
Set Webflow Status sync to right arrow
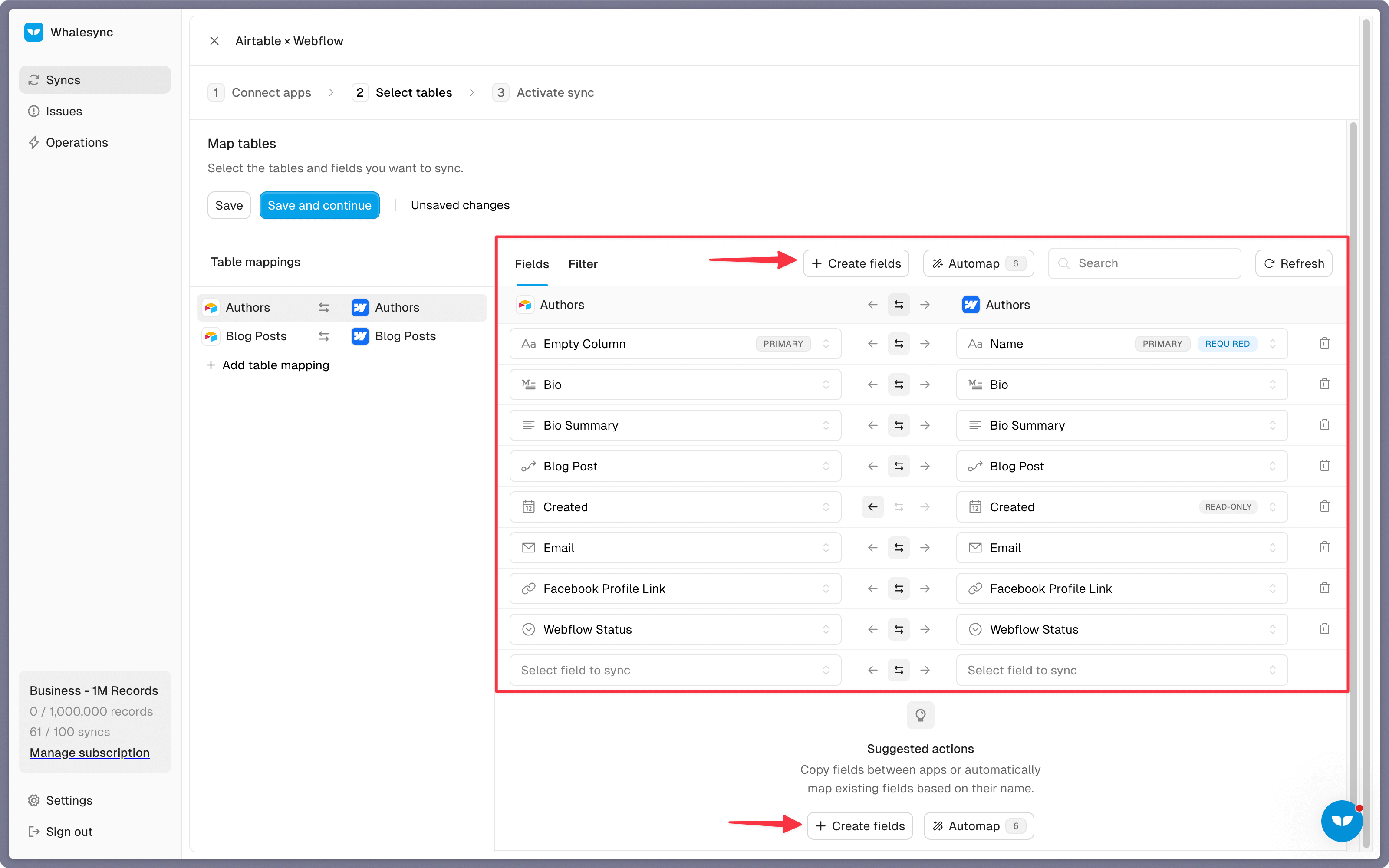click(925, 629)
